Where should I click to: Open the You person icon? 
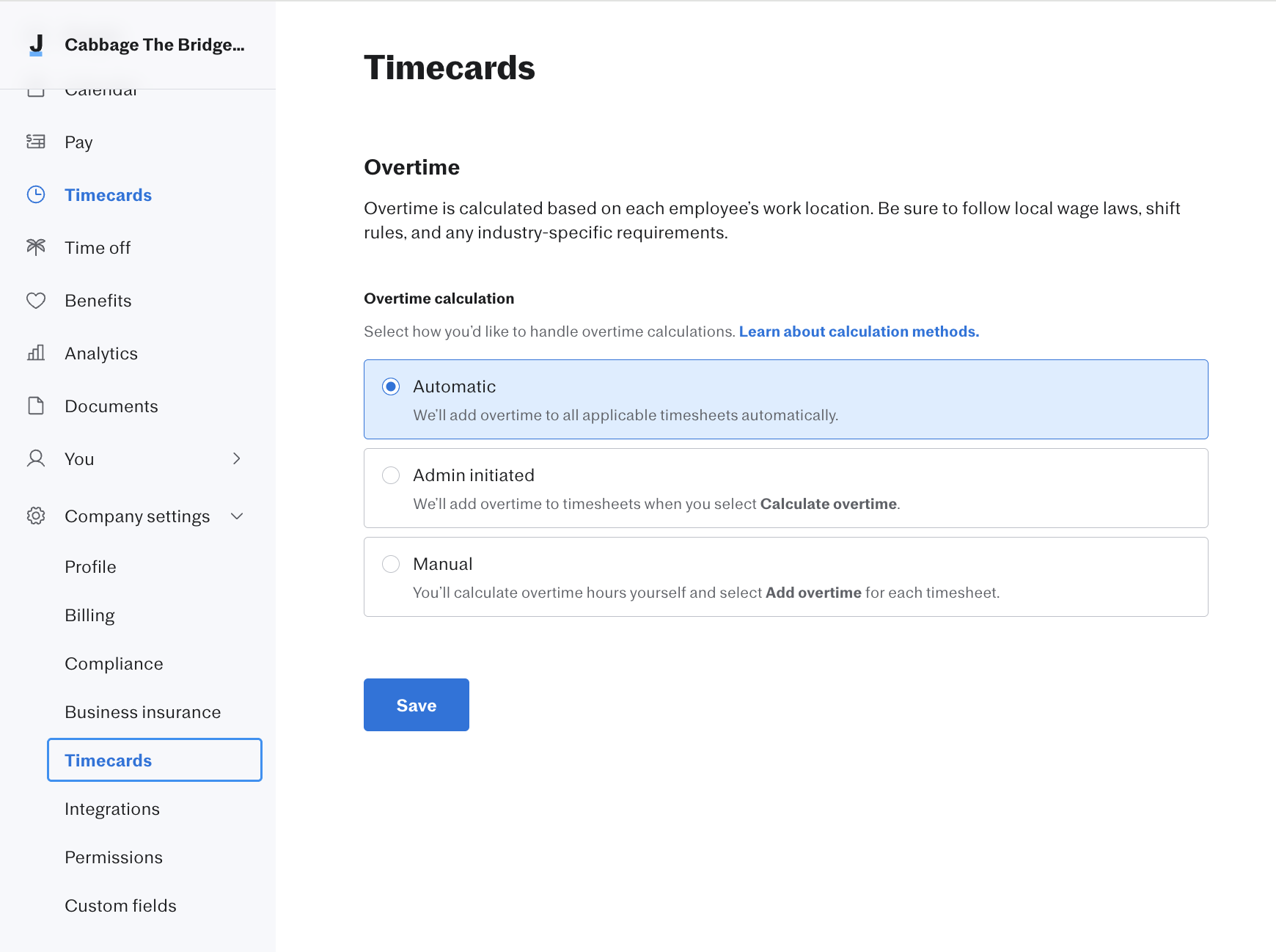(36, 458)
